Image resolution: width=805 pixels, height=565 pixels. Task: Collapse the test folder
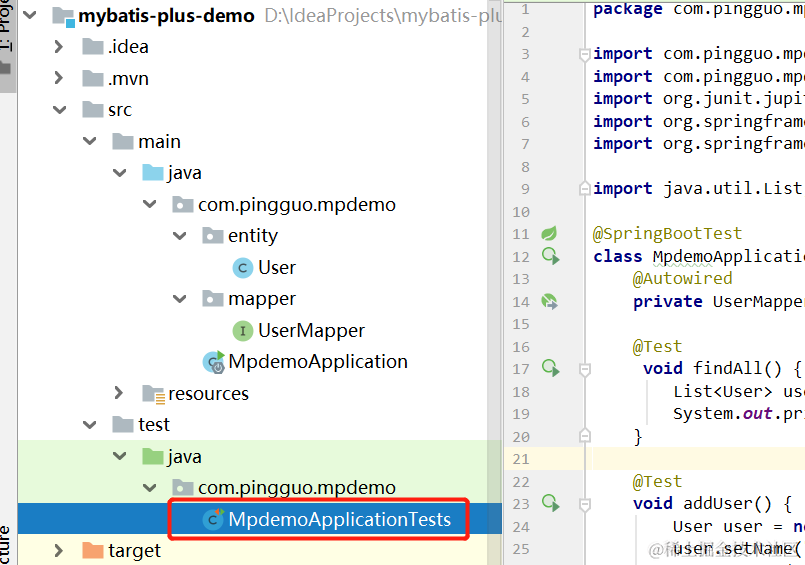[90, 425]
